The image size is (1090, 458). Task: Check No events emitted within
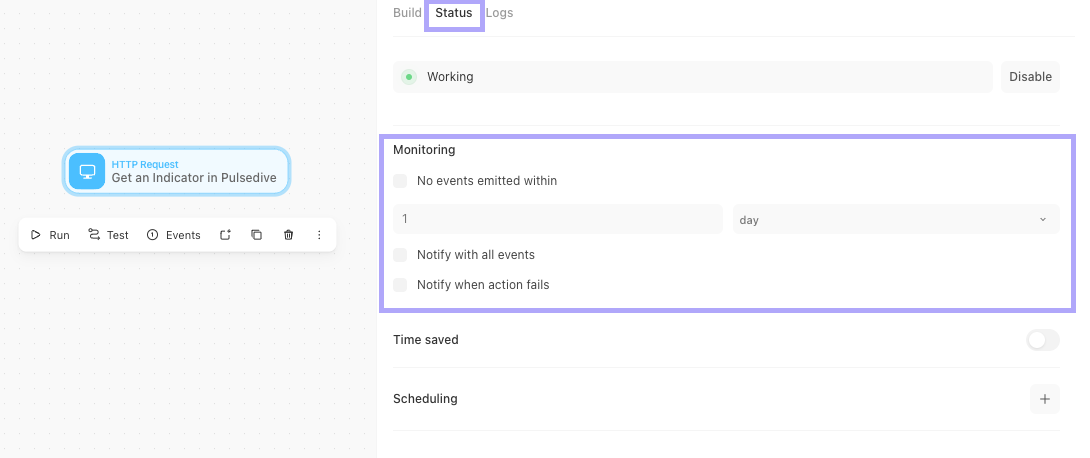[400, 181]
